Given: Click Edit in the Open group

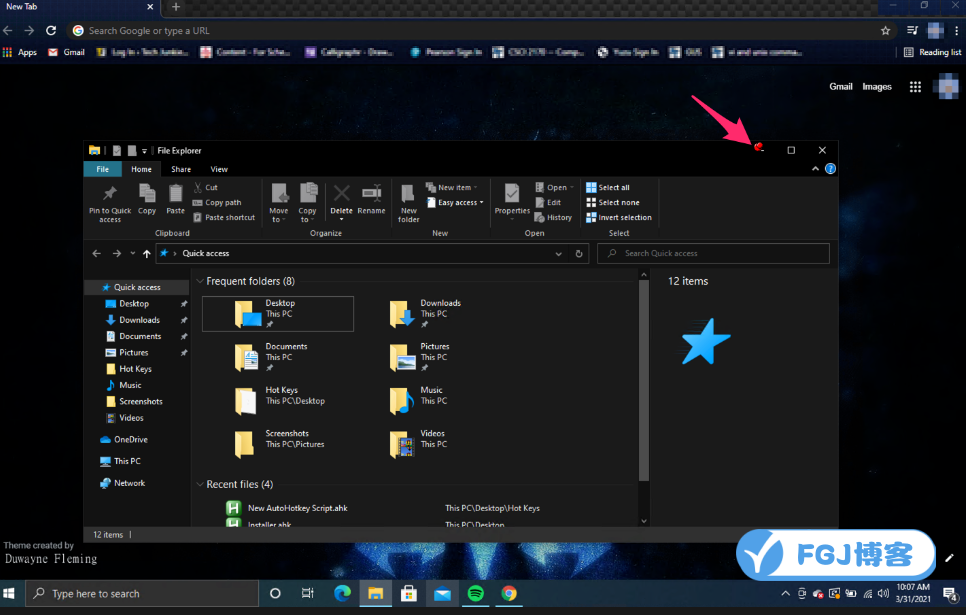Looking at the screenshot, I should coord(548,202).
